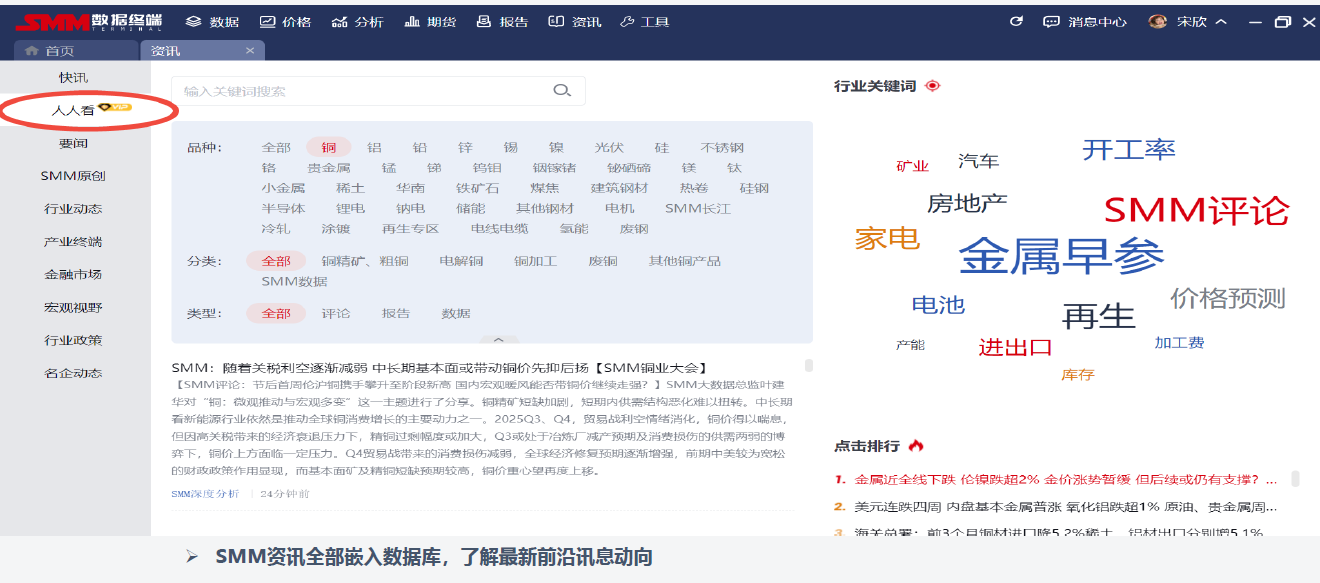
Task: Select the 贵金属 variety filter
Action: 329,168
